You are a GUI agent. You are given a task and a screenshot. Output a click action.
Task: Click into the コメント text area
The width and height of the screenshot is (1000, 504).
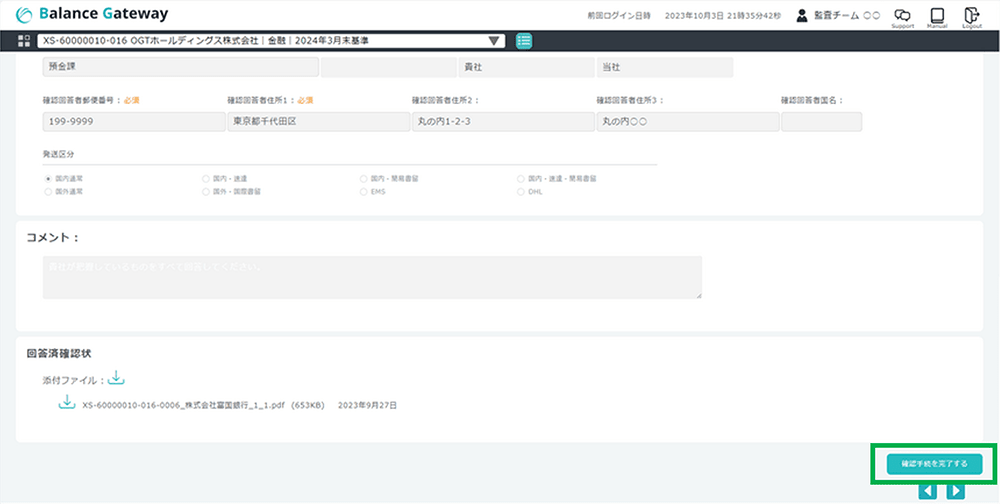tap(372, 277)
